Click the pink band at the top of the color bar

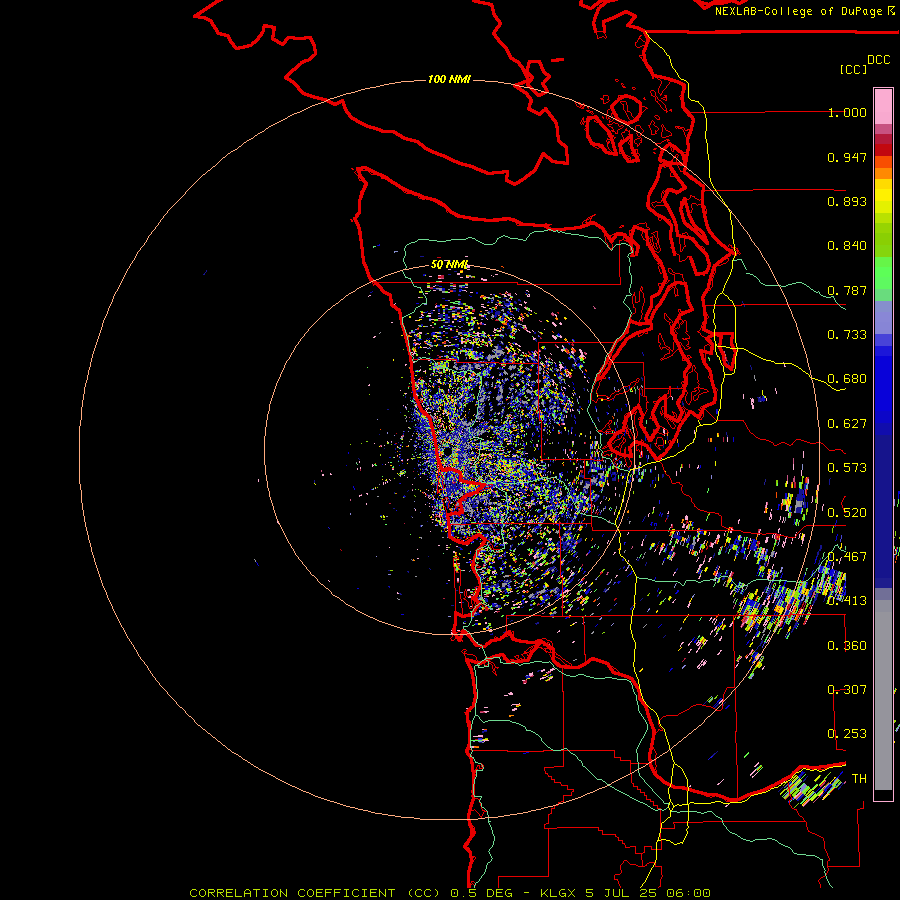point(883,107)
